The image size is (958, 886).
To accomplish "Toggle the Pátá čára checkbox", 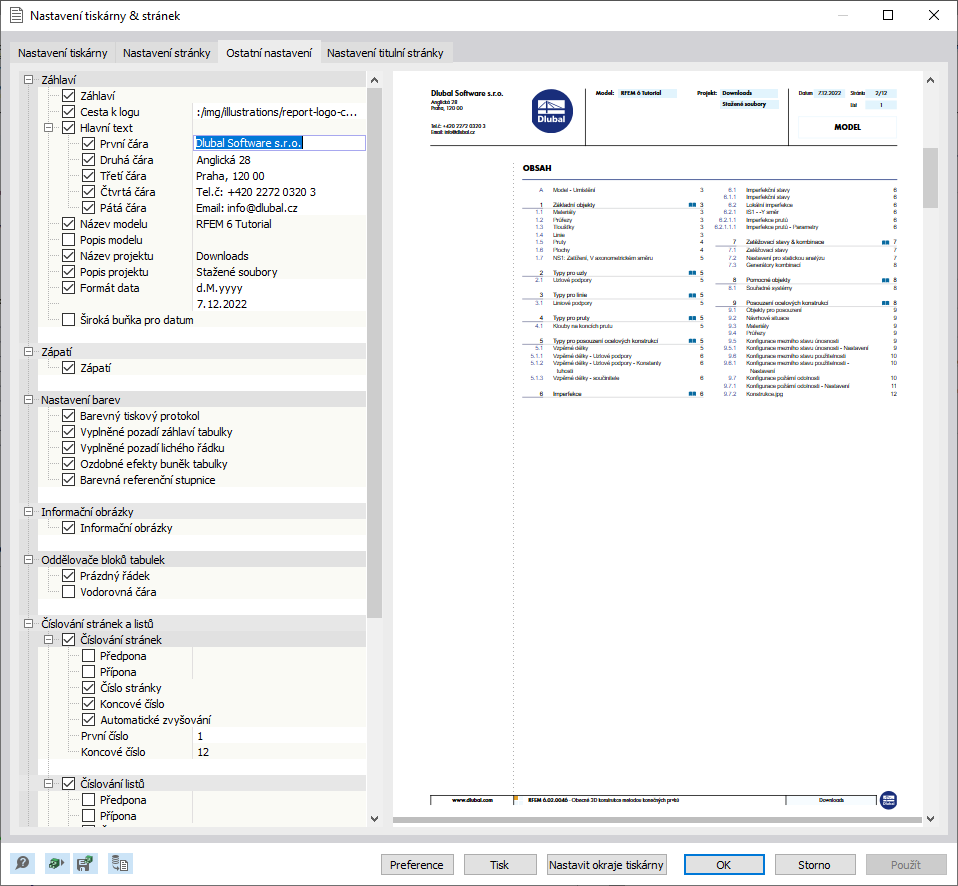I will 89,208.
